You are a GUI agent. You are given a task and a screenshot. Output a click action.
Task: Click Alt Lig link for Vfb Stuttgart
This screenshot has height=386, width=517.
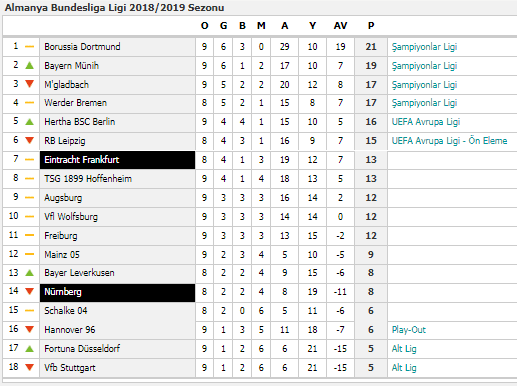(x=404, y=368)
